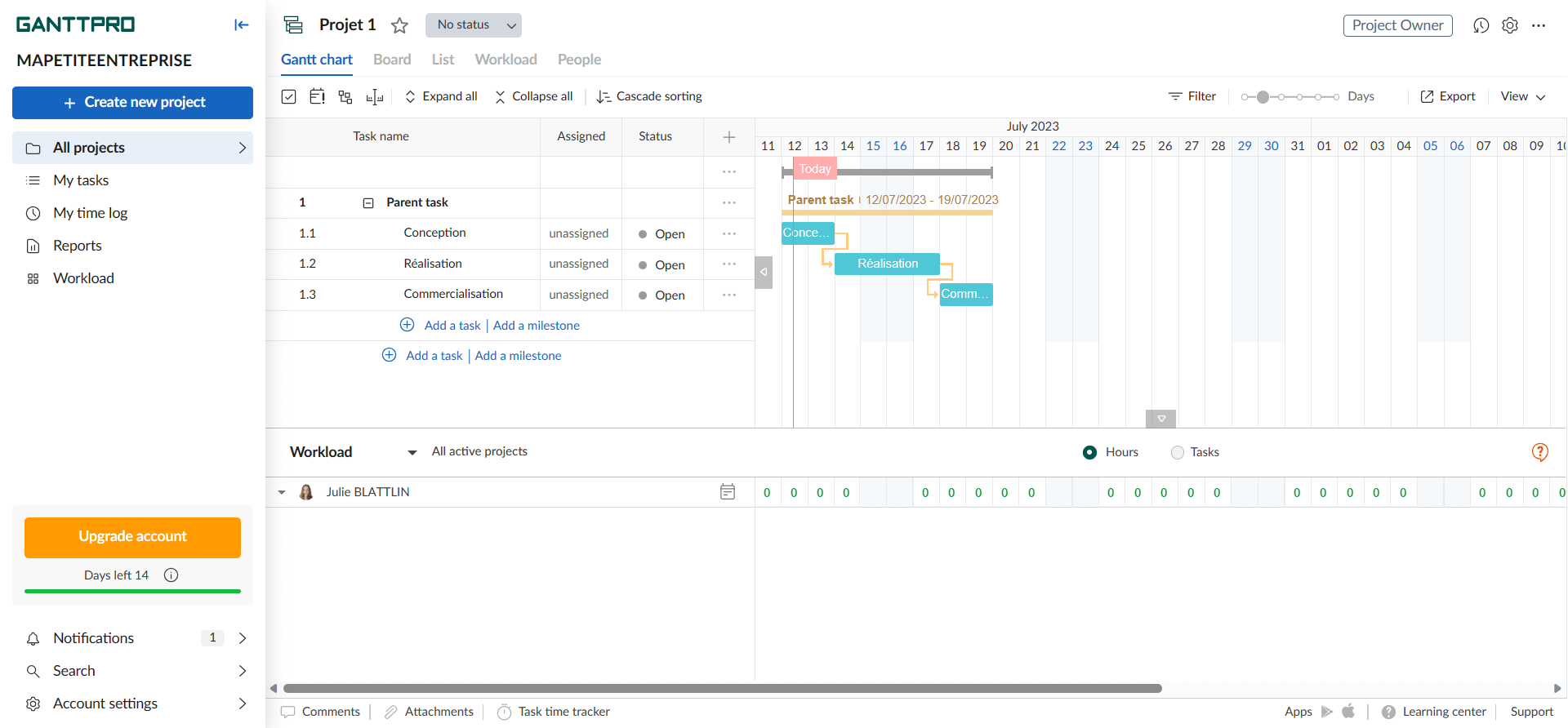Select the Hours radio button

point(1089,452)
